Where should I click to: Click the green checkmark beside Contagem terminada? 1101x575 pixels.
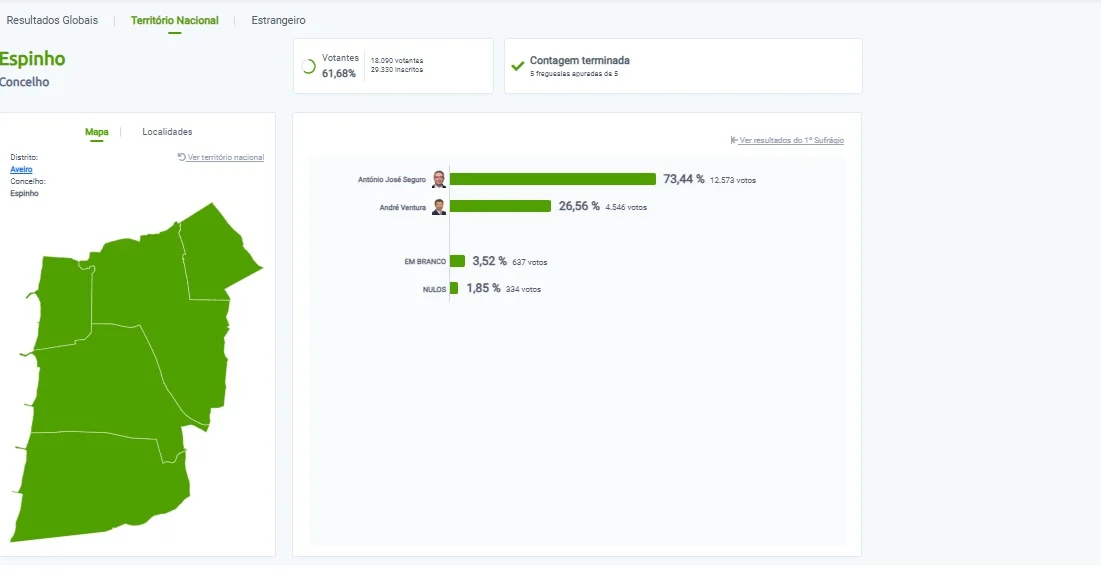(517, 66)
